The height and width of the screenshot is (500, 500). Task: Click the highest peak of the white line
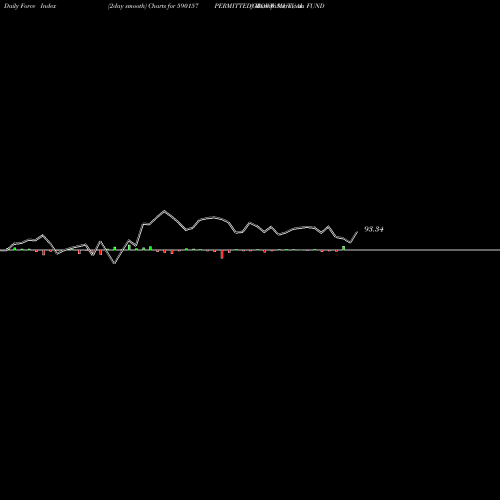[x=164, y=211]
